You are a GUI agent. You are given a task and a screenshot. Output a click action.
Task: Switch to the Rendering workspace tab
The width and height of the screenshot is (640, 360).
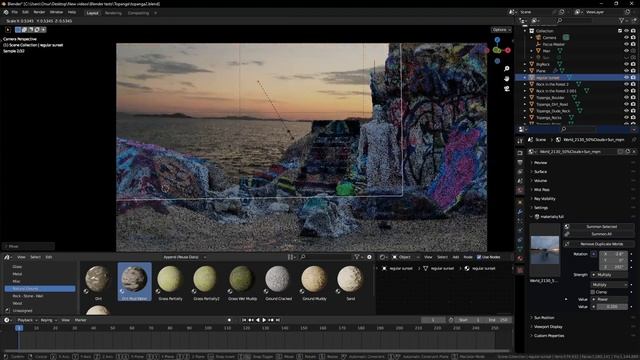pyautogui.click(x=113, y=13)
